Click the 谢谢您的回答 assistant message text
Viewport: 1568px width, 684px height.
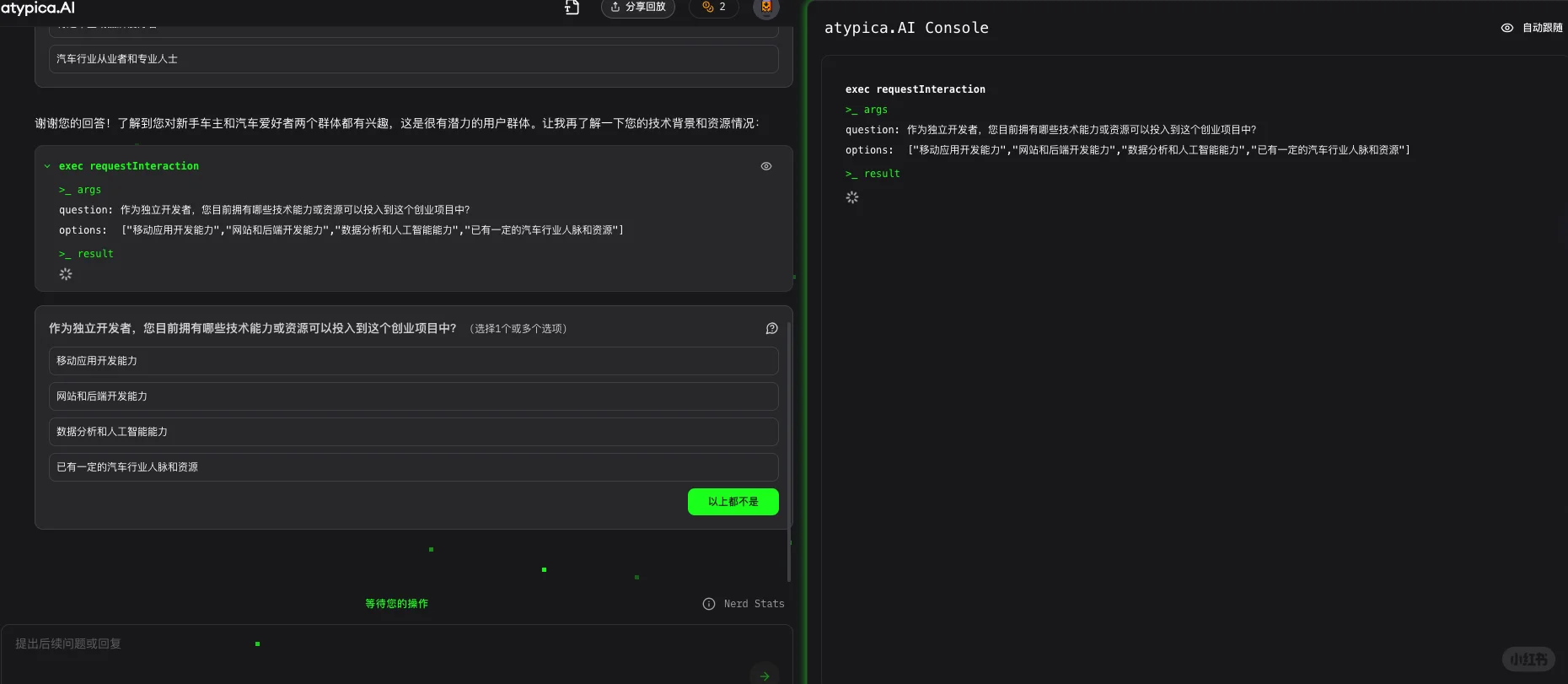point(397,123)
